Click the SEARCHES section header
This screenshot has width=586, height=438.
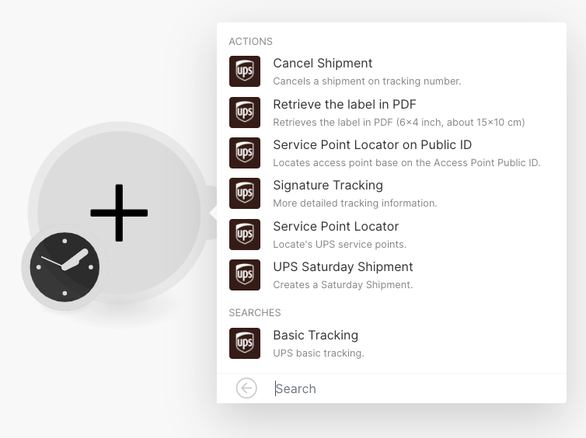tap(255, 313)
